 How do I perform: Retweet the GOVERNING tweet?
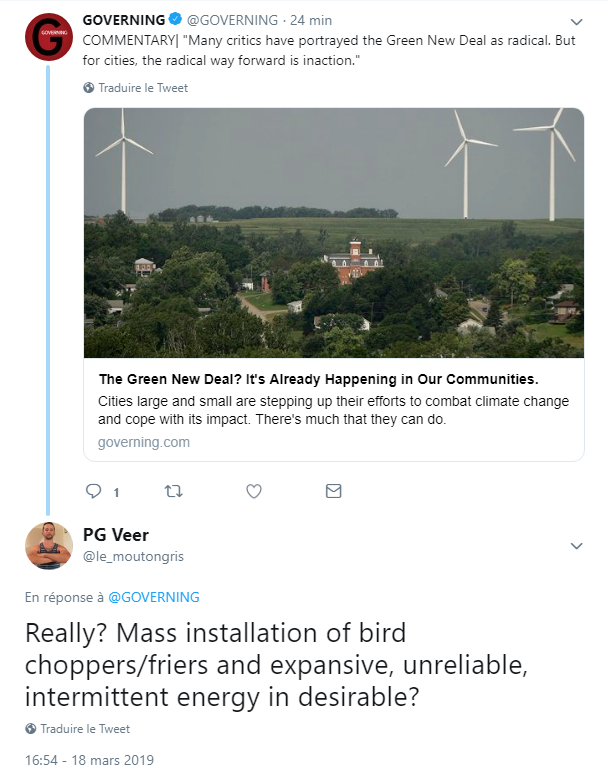[x=173, y=491]
